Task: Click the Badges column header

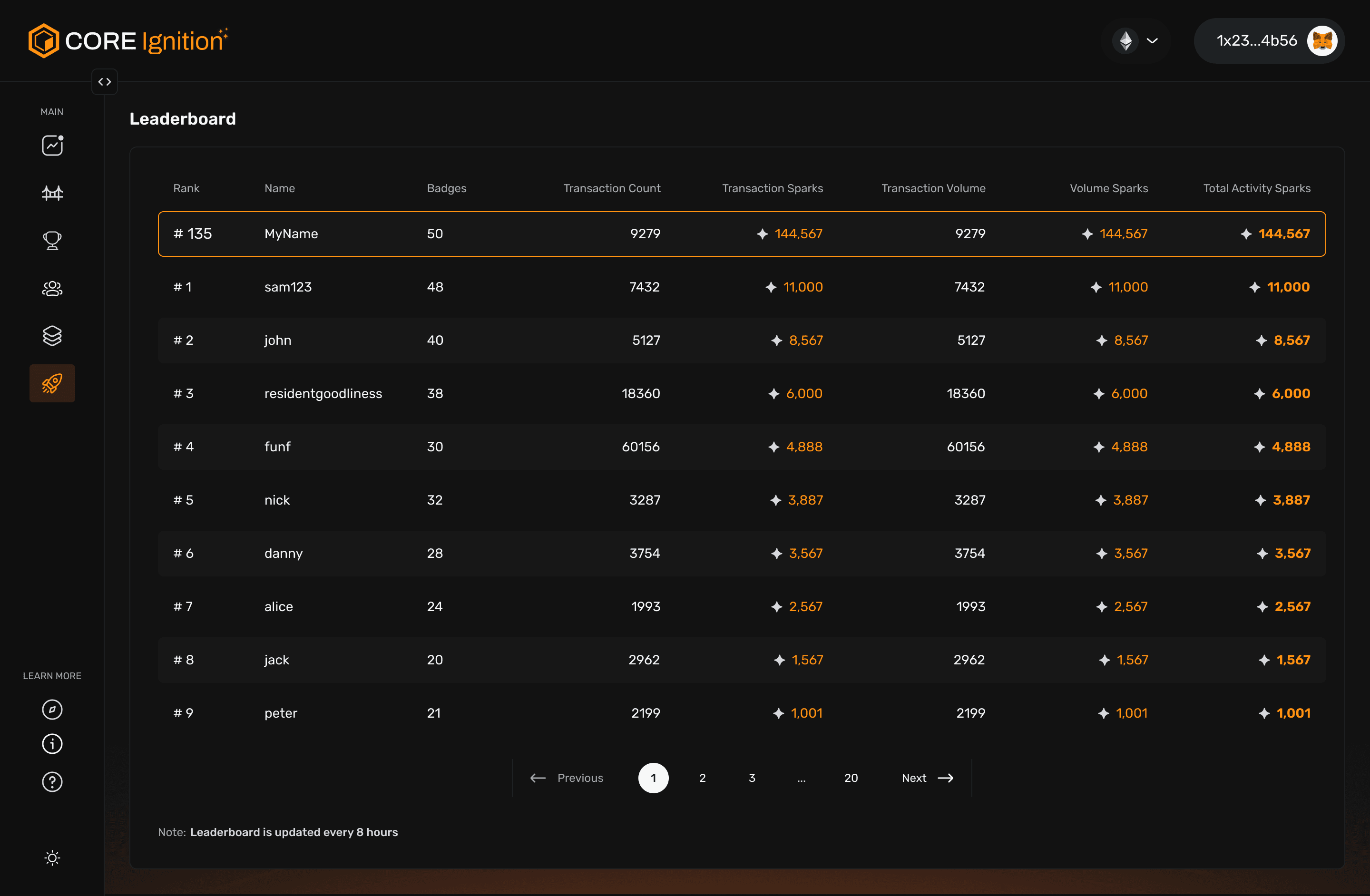Action: pyautogui.click(x=447, y=188)
